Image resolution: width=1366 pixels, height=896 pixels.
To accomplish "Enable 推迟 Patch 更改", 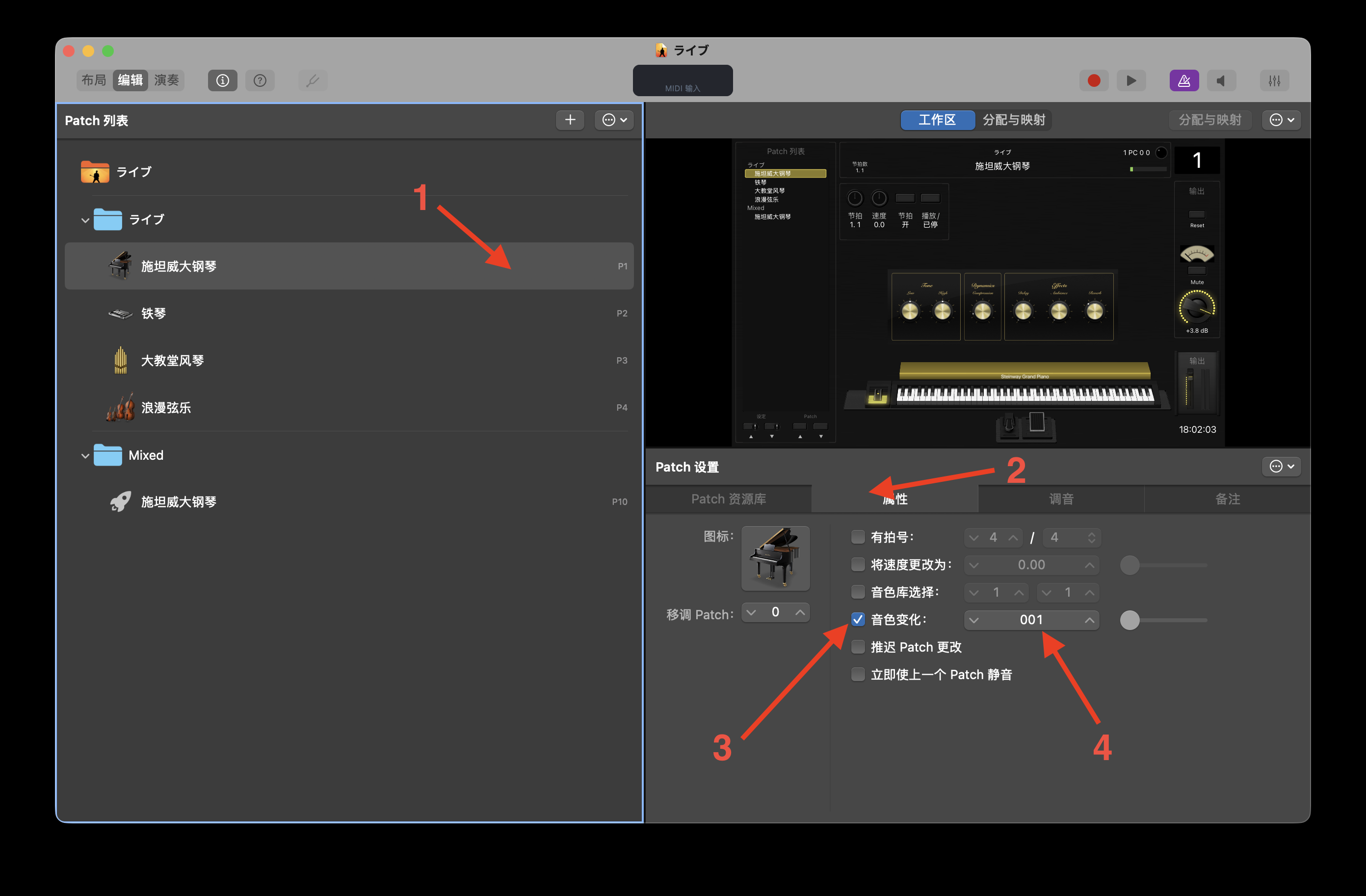I will coord(858,647).
